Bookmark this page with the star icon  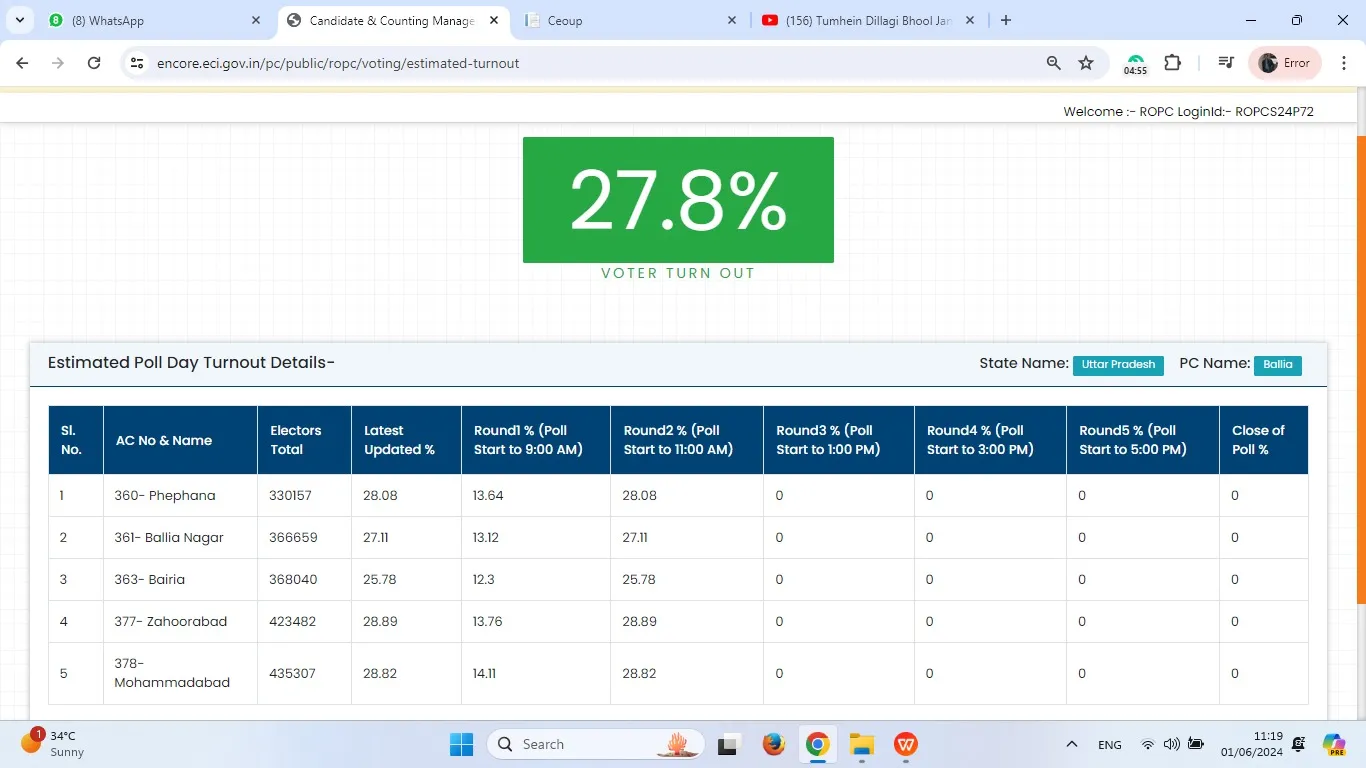(x=1086, y=63)
